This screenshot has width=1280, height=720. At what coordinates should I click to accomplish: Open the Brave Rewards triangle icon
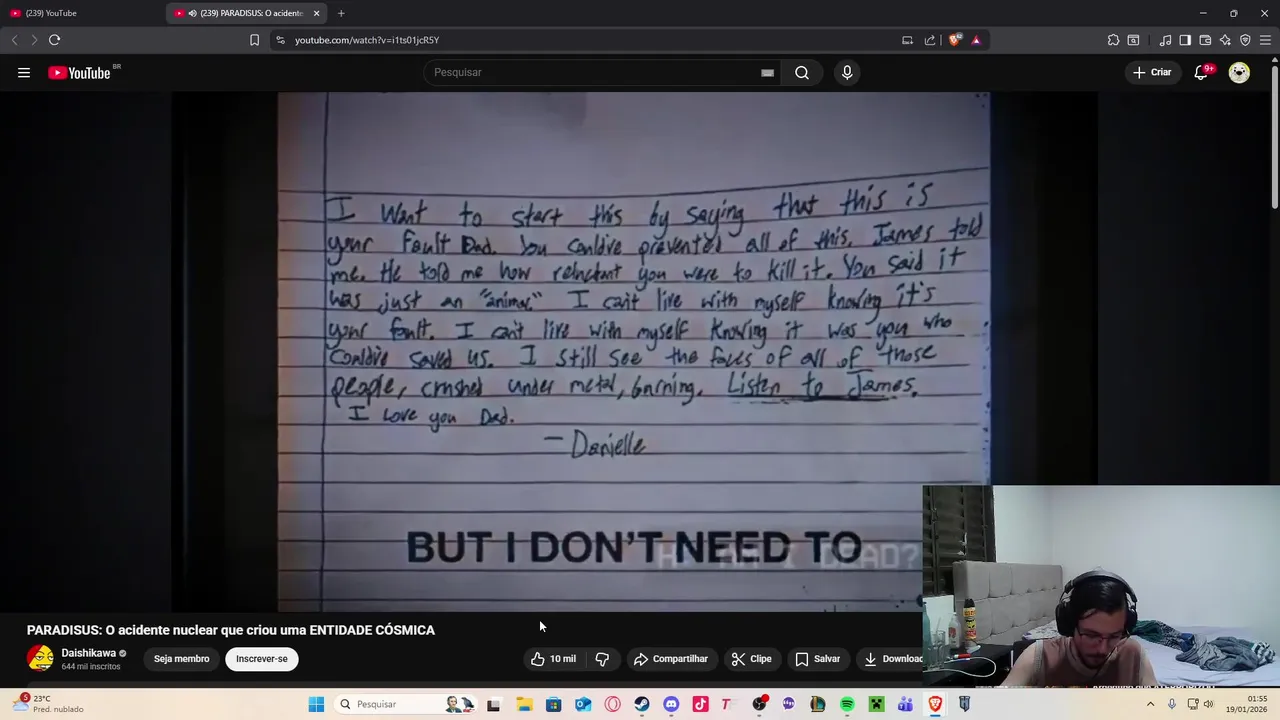coord(976,40)
